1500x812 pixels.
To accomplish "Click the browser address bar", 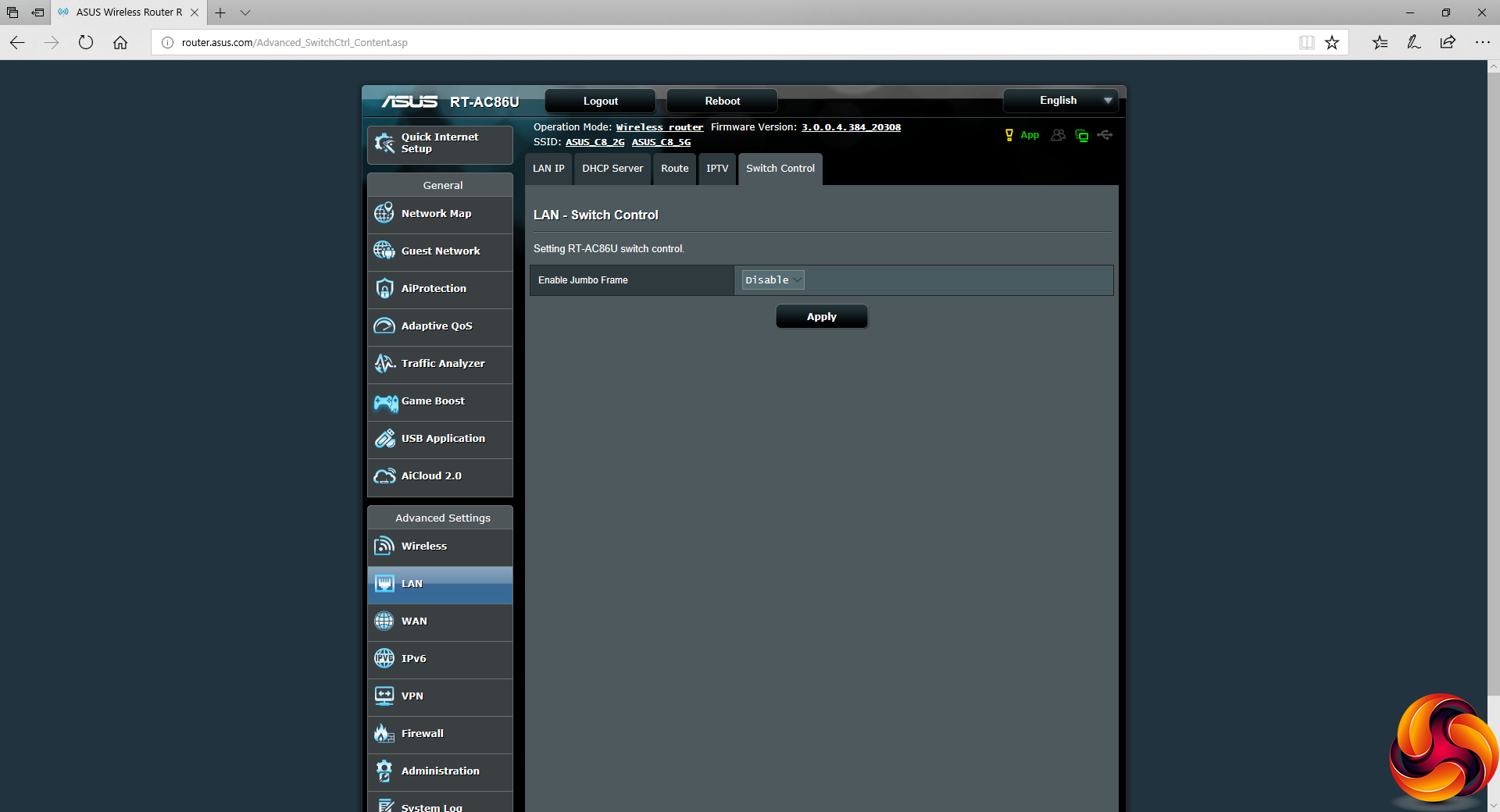I will 703,42.
